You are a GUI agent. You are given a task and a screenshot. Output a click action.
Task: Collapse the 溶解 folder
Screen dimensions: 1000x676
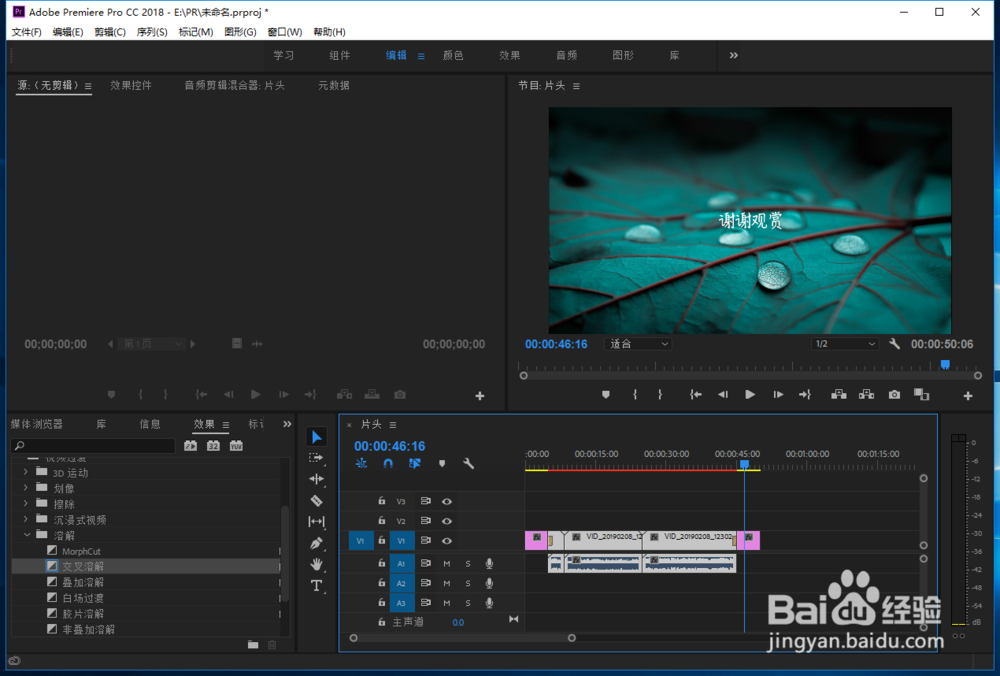(x=27, y=535)
